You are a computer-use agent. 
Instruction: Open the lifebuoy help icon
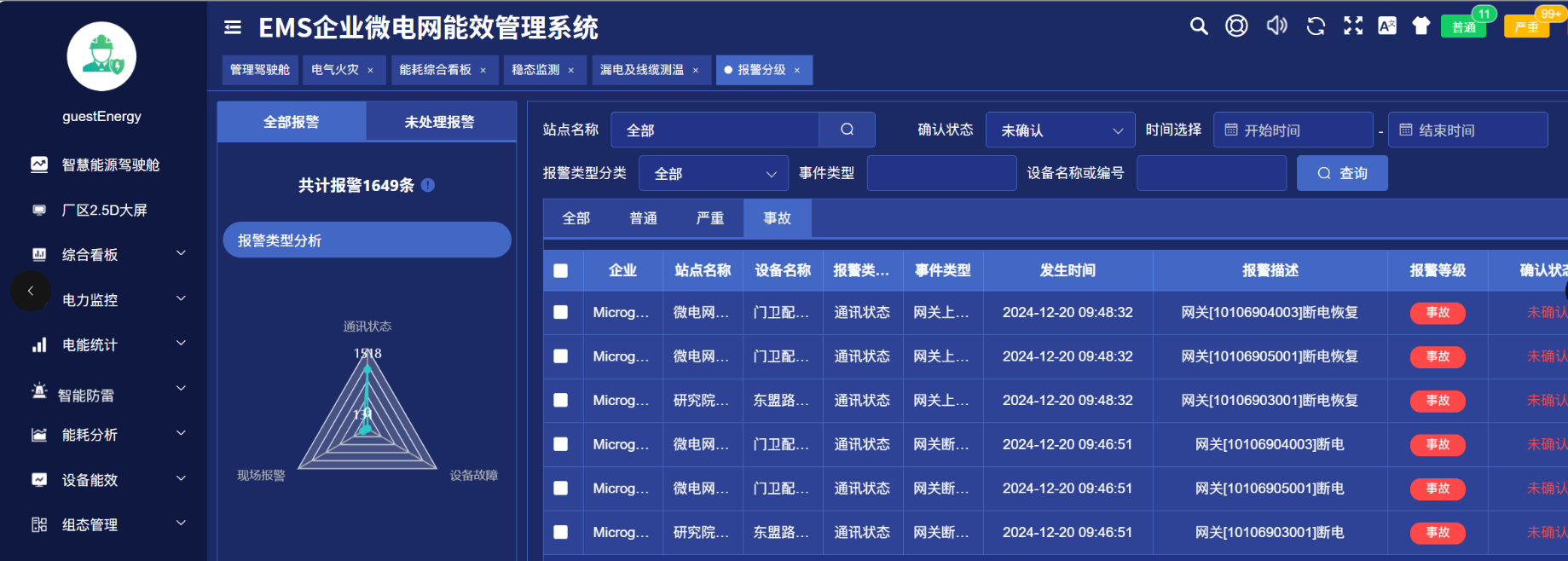tap(1236, 26)
